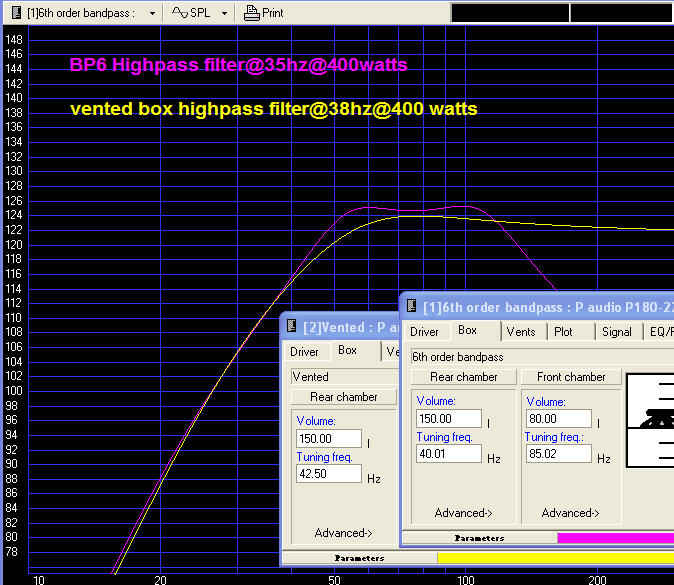This screenshot has width=674, height=585.
Task: Click the printer icon in toolbar
Action: [251, 13]
